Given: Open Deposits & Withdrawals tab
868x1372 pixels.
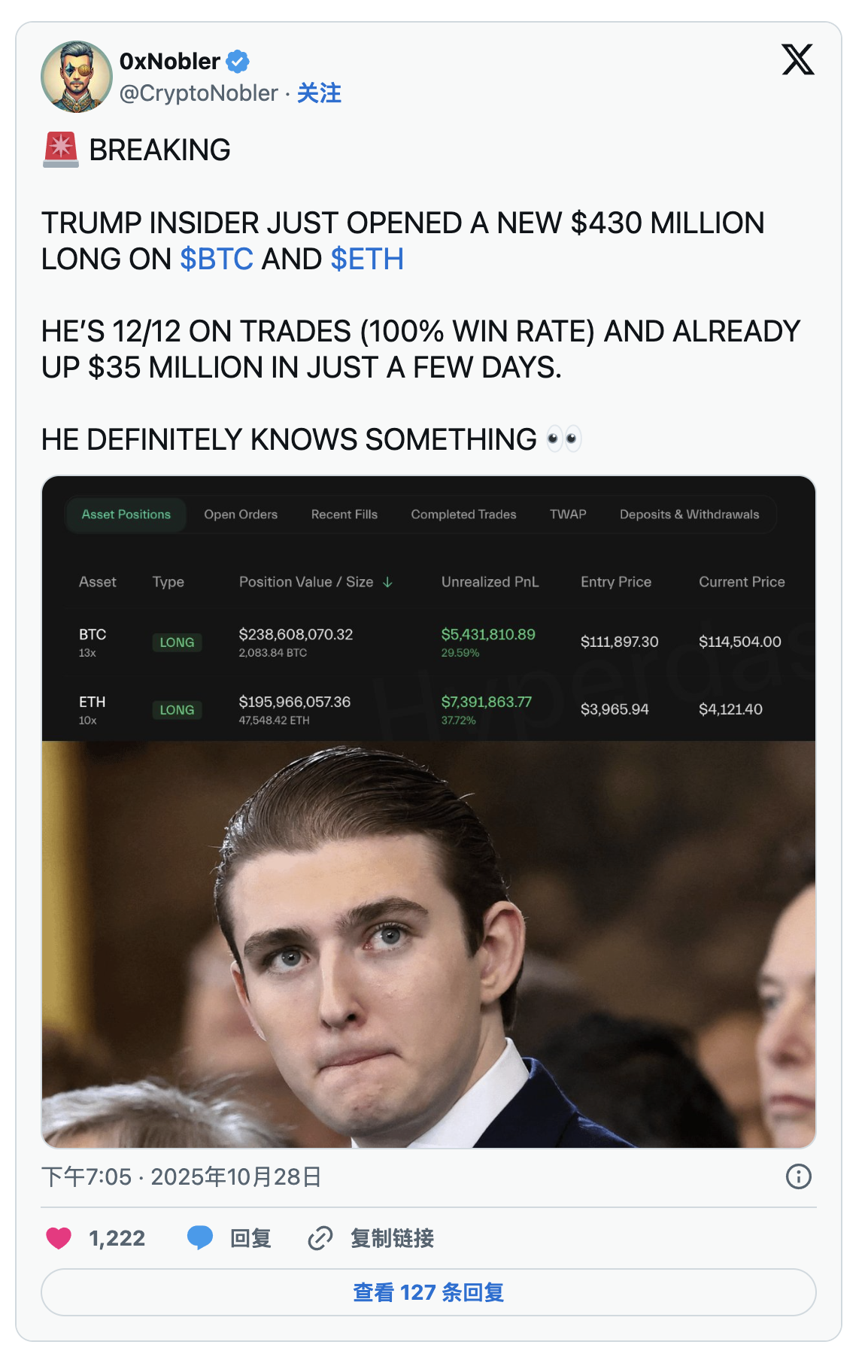Looking at the screenshot, I should [x=690, y=514].
